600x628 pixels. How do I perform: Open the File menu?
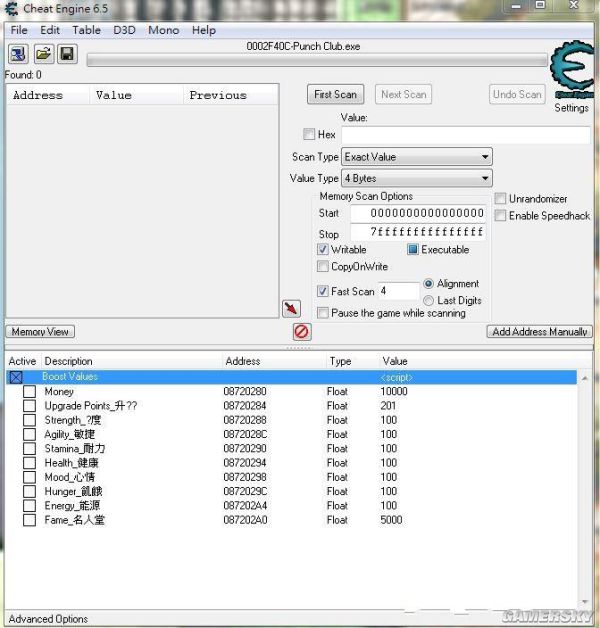click(19, 30)
